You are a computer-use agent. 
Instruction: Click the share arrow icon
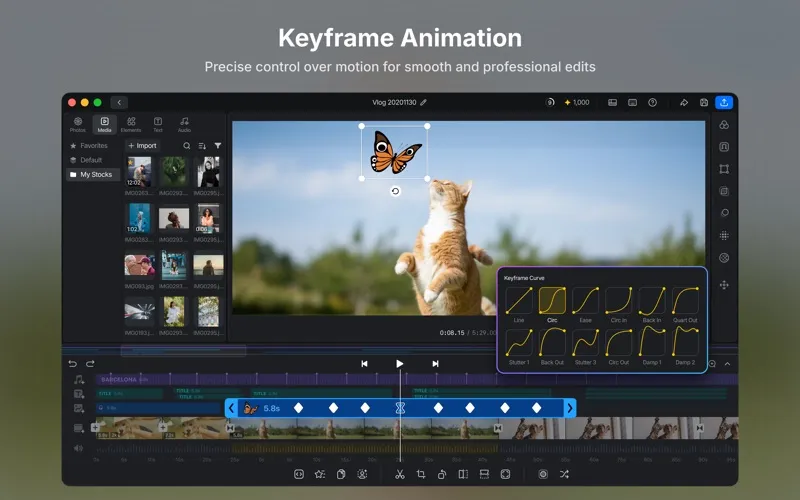(684, 103)
